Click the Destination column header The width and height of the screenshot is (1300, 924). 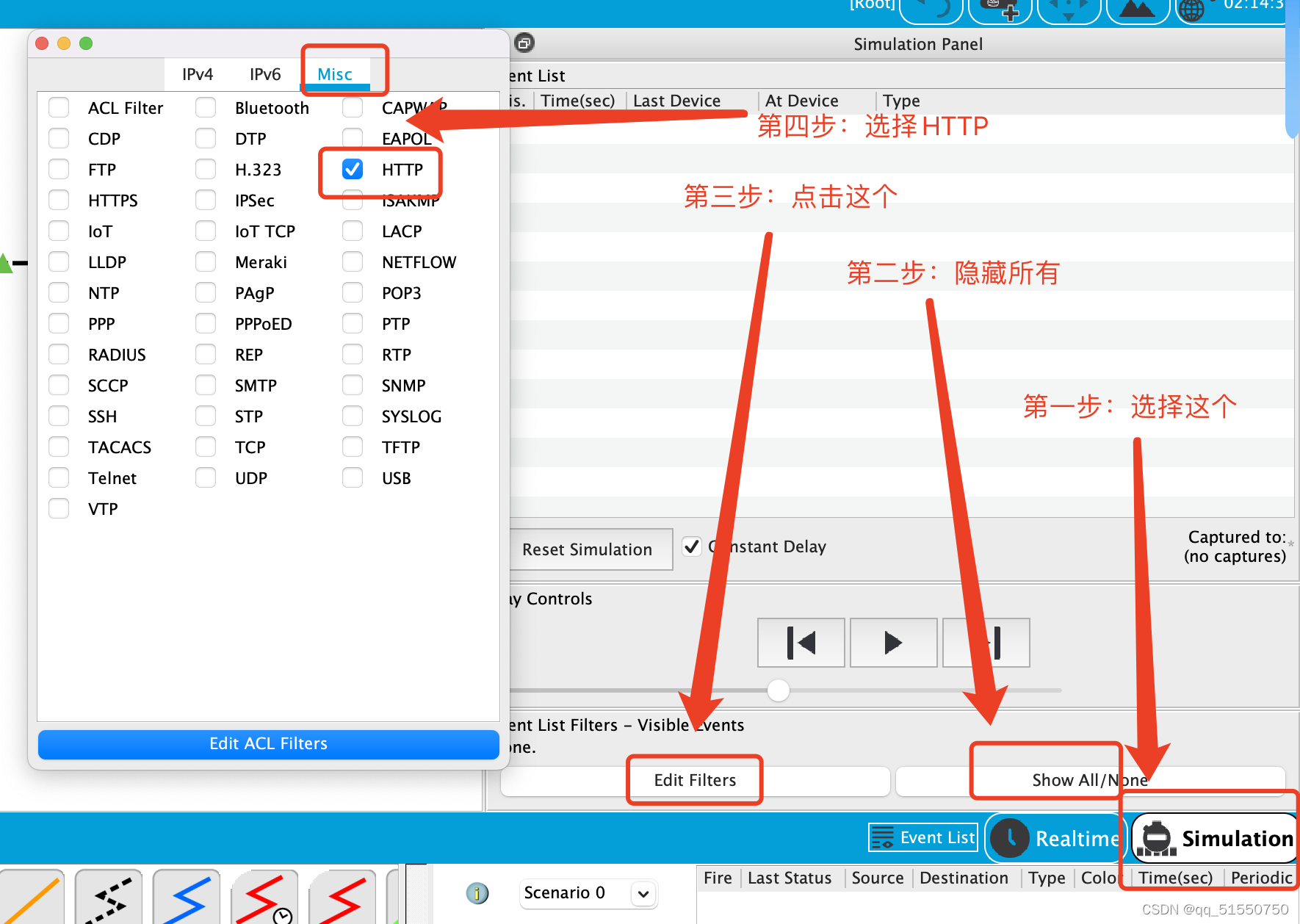tap(964, 878)
